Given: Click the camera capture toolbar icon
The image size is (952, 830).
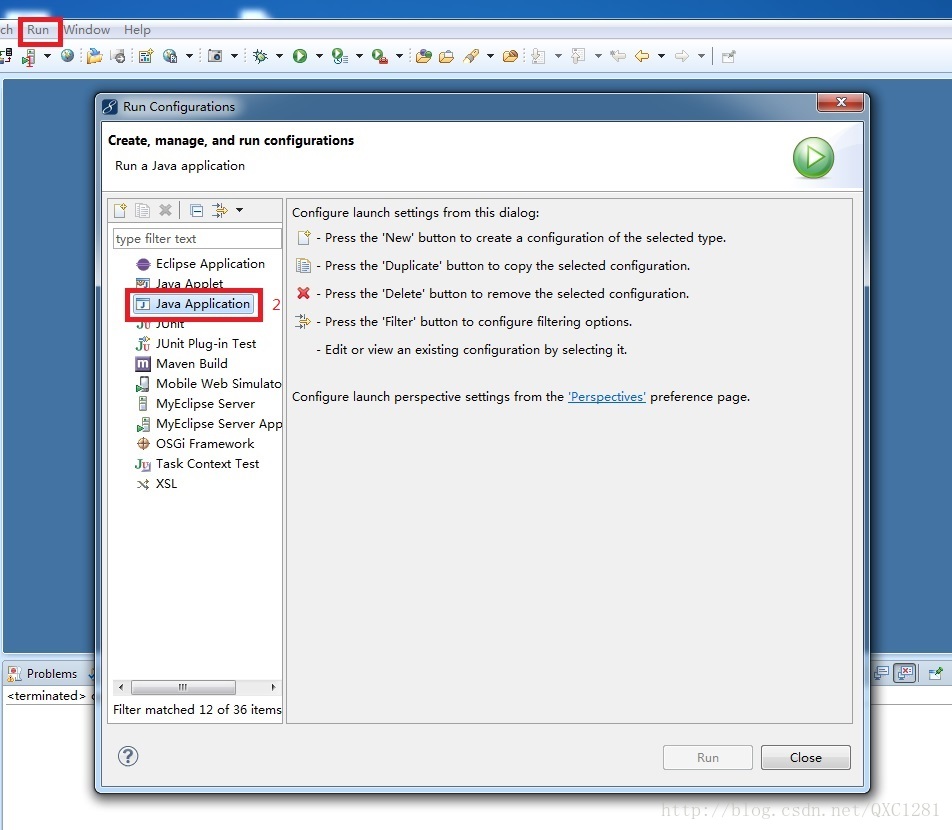Looking at the screenshot, I should tap(215, 56).
